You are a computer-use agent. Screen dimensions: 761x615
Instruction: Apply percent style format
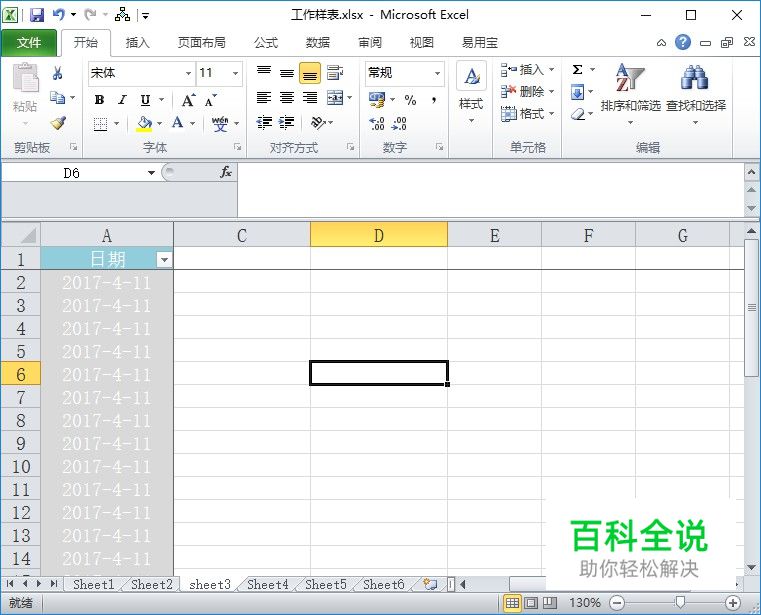[411, 100]
